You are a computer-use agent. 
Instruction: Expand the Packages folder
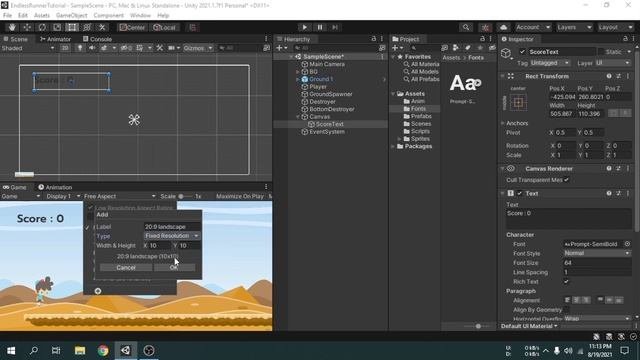[393, 146]
